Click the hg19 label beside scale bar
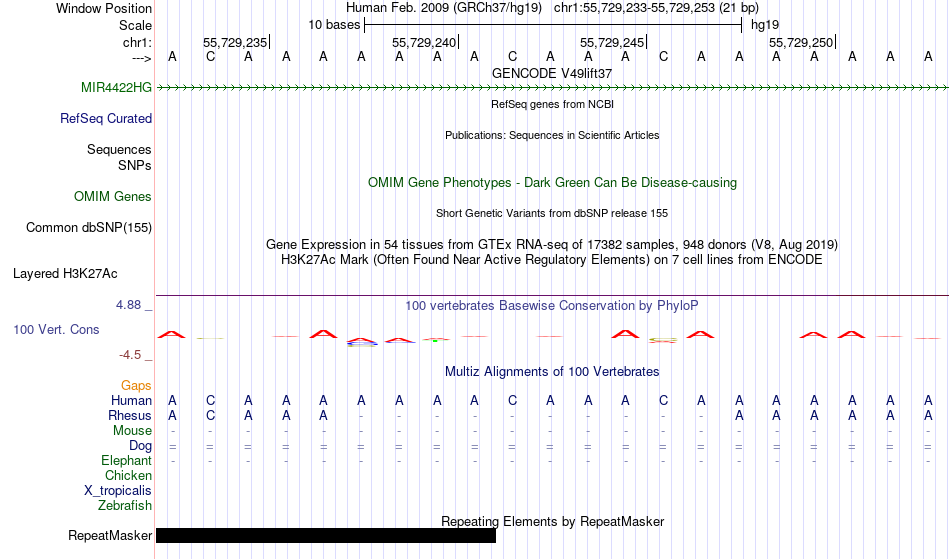The width and height of the screenshot is (950, 559). (765, 25)
